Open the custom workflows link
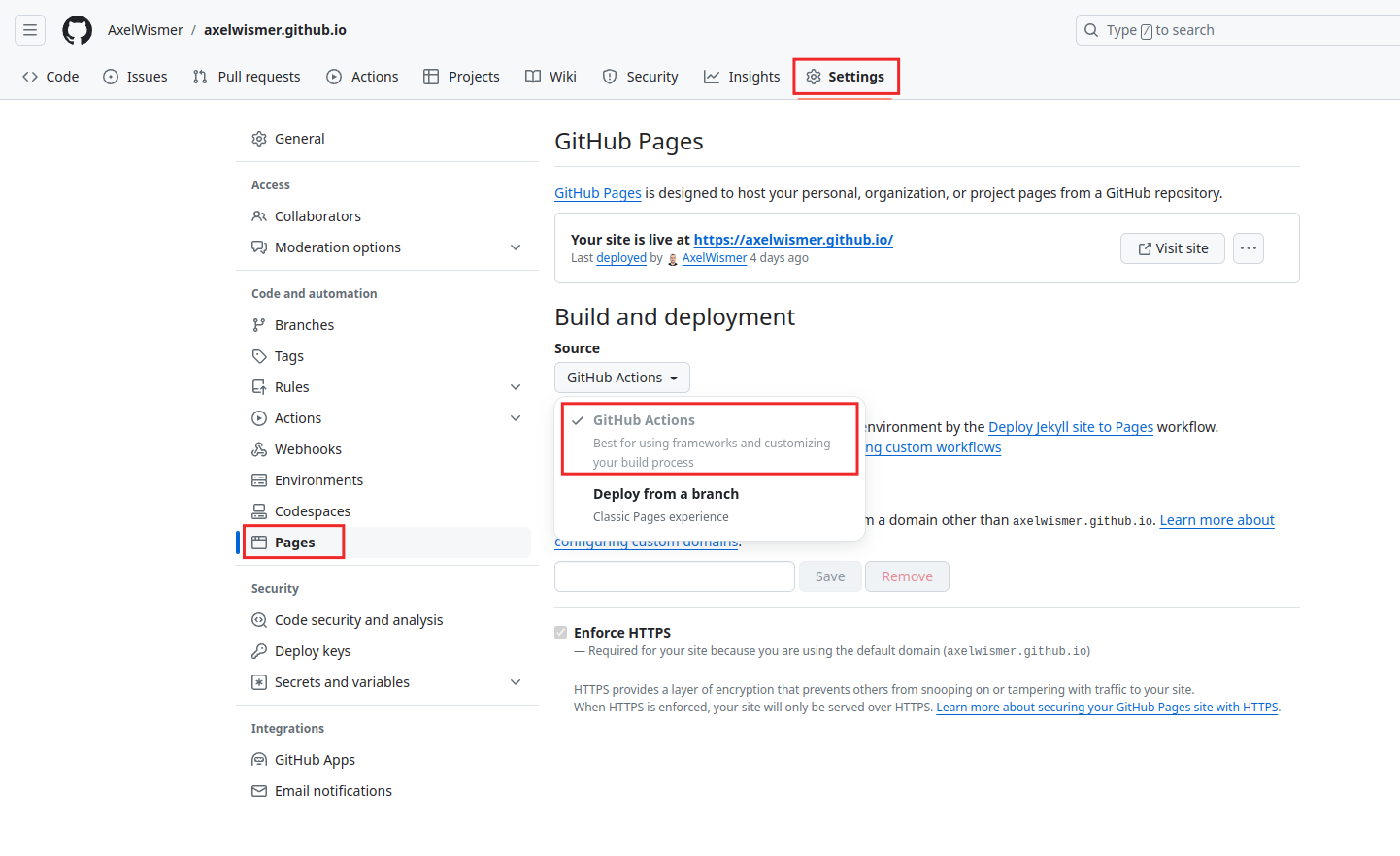Screen dimensions: 1400x856 (933, 447)
